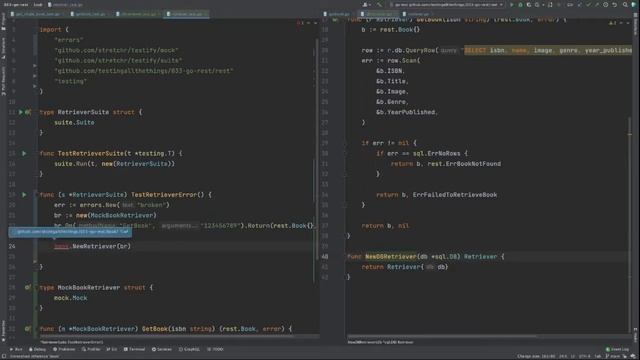The height and width of the screenshot is (360, 640).
Task: Toggle the Pull Requests tool window stripe
Action: (3, 80)
